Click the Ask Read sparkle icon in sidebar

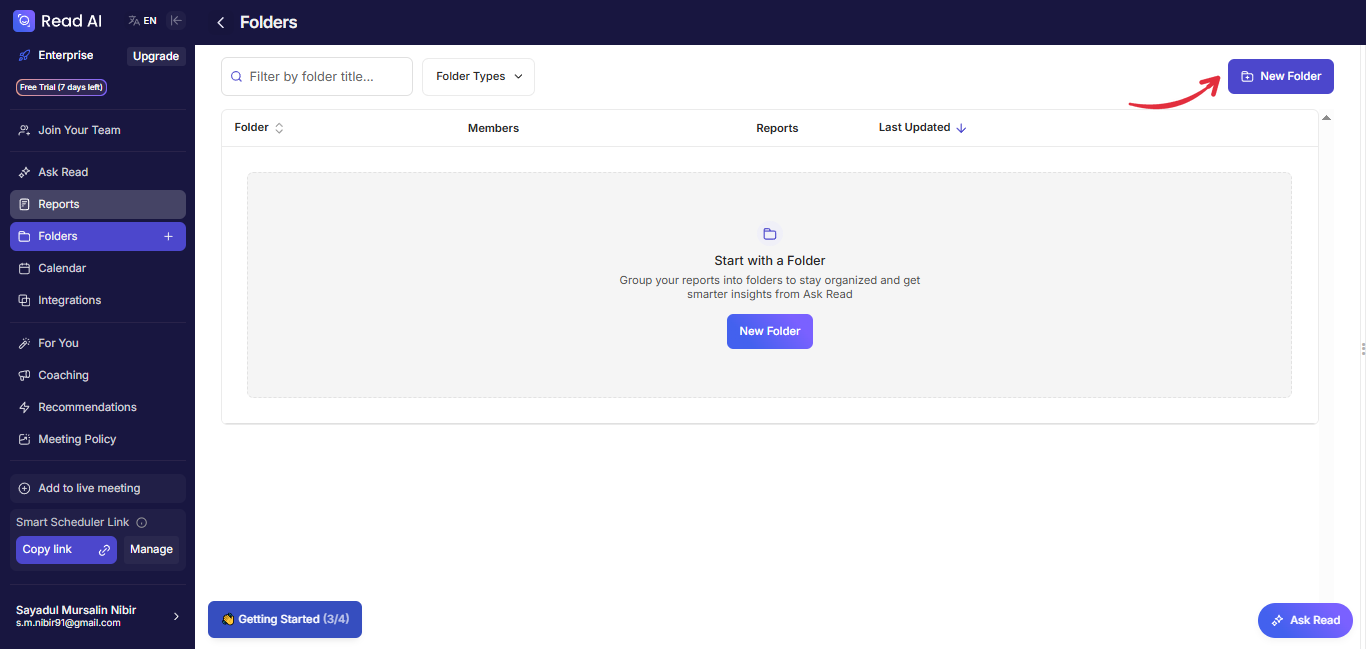24,172
